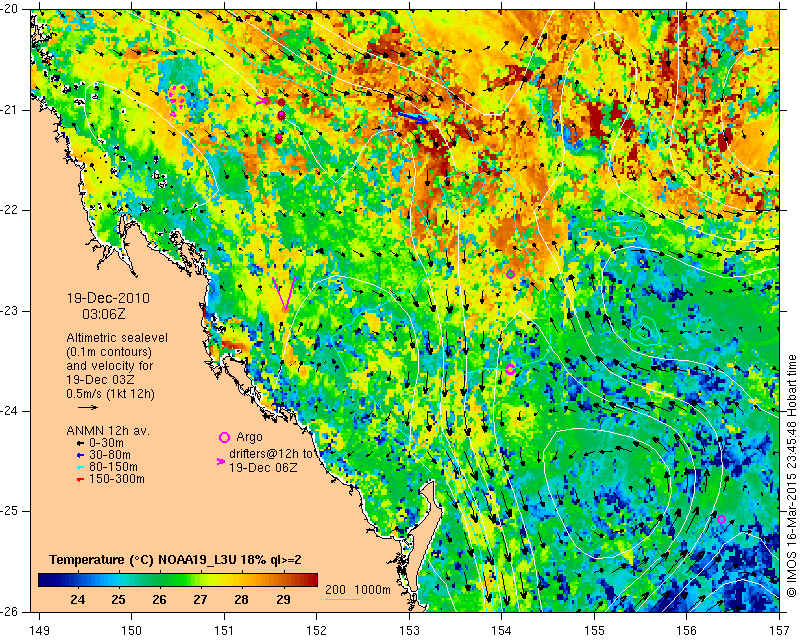Click the latitude axis label -20

[10, 9]
